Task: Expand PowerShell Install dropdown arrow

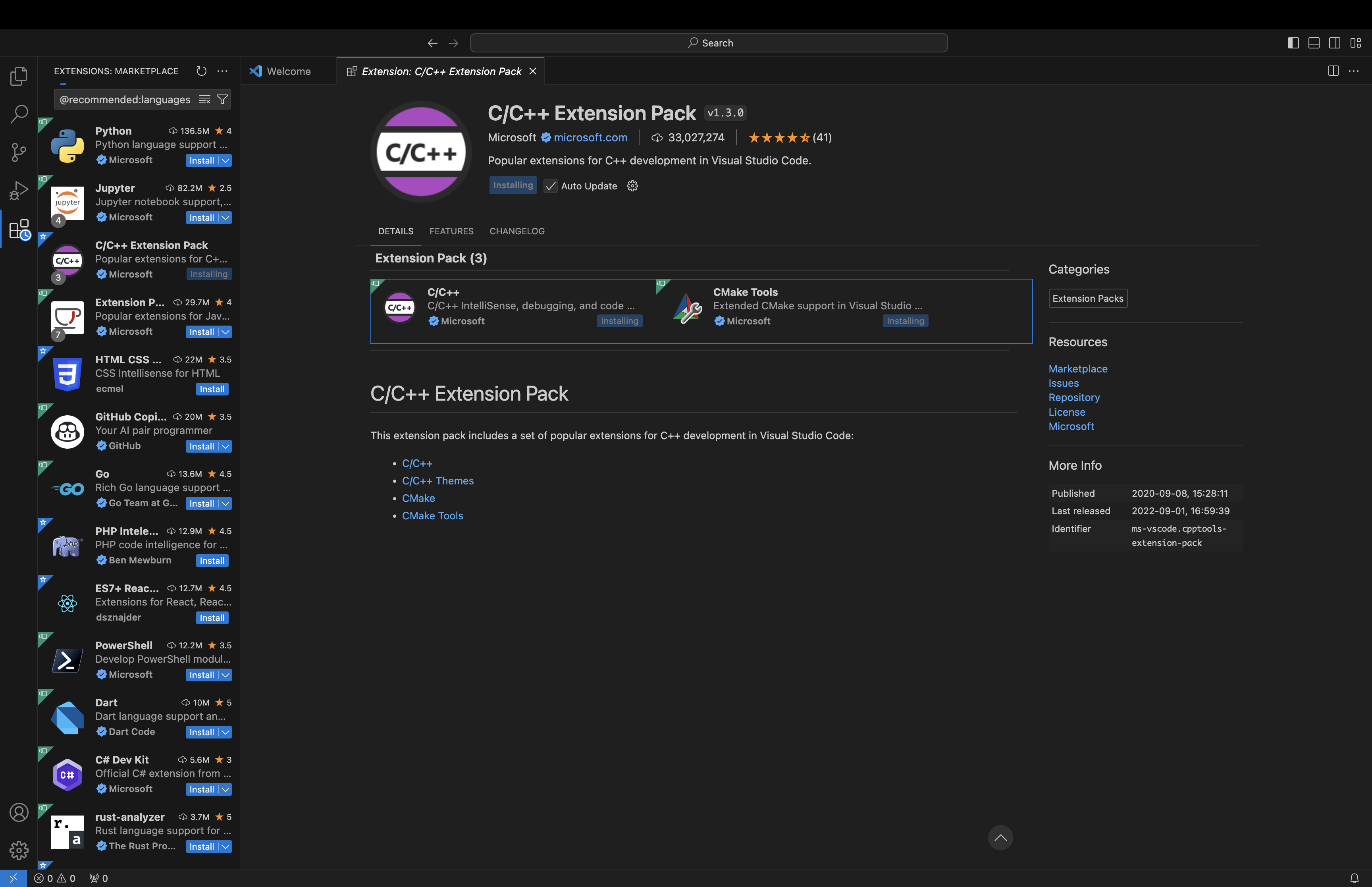Action: [x=226, y=675]
